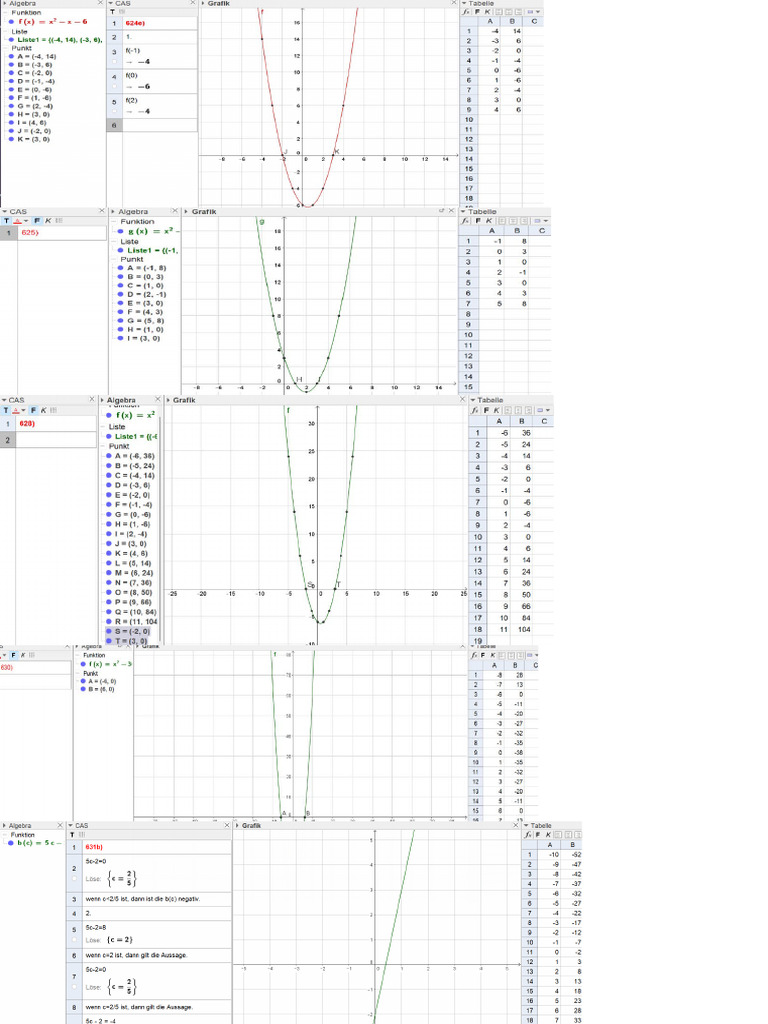This screenshot has height=1024, width=768.
Task: Toggle visibility of point A = (-6, 0)
Action: coord(83,681)
